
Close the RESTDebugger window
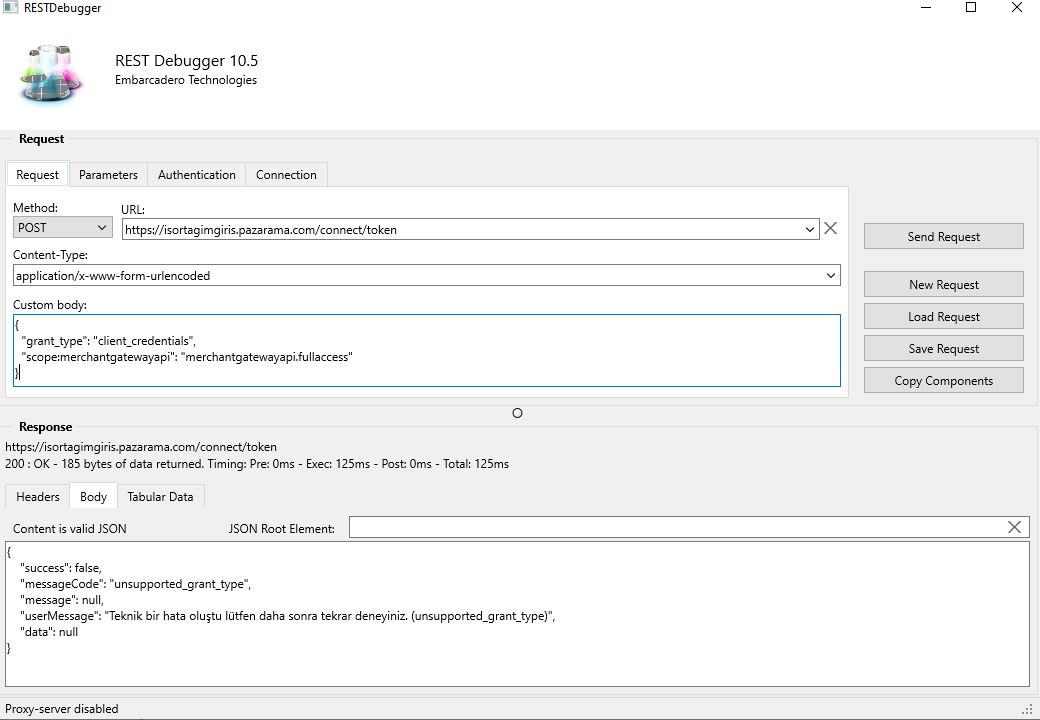[x=1017, y=7]
